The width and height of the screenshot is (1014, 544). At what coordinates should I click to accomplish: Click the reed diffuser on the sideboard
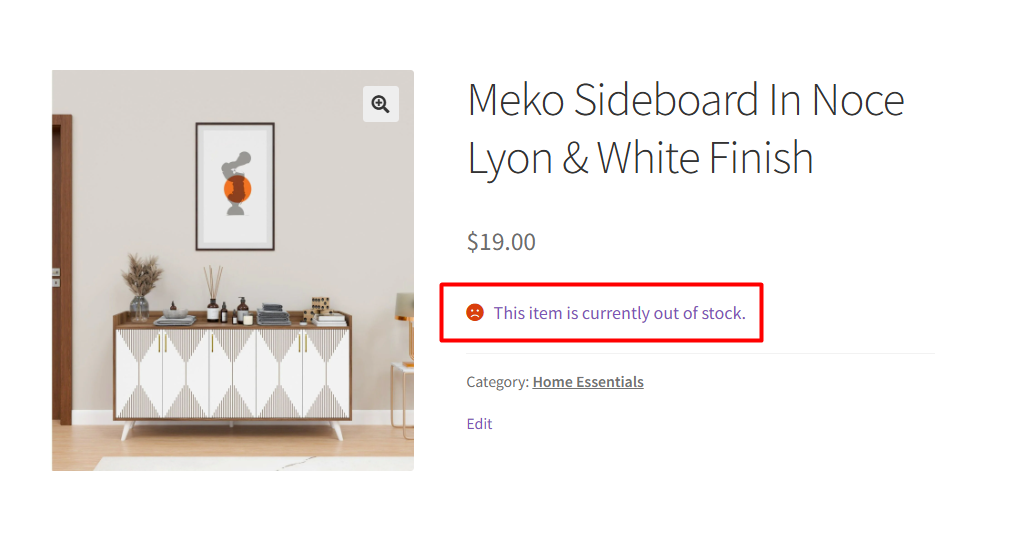[213, 295]
